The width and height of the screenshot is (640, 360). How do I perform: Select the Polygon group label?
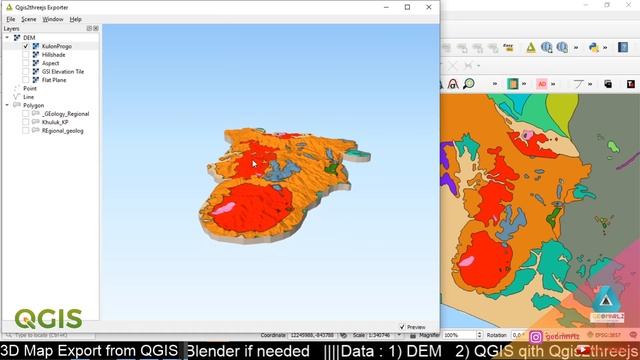point(33,105)
